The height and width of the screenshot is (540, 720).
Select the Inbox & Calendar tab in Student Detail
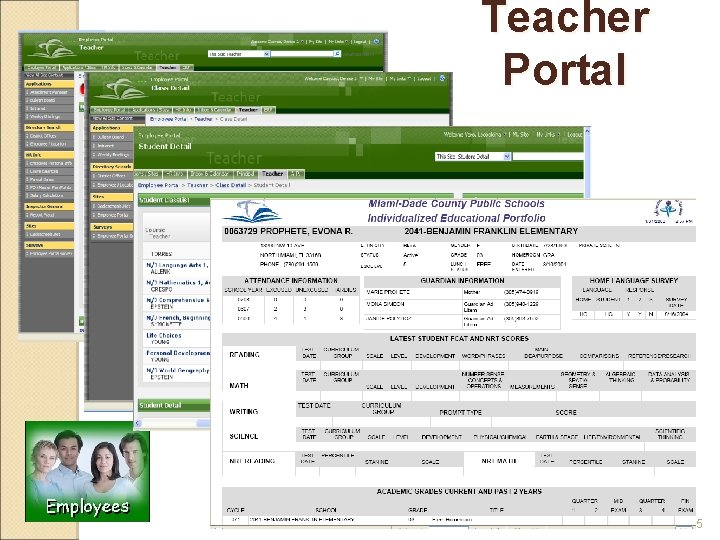pyautogui.click(x=209, y=174)
